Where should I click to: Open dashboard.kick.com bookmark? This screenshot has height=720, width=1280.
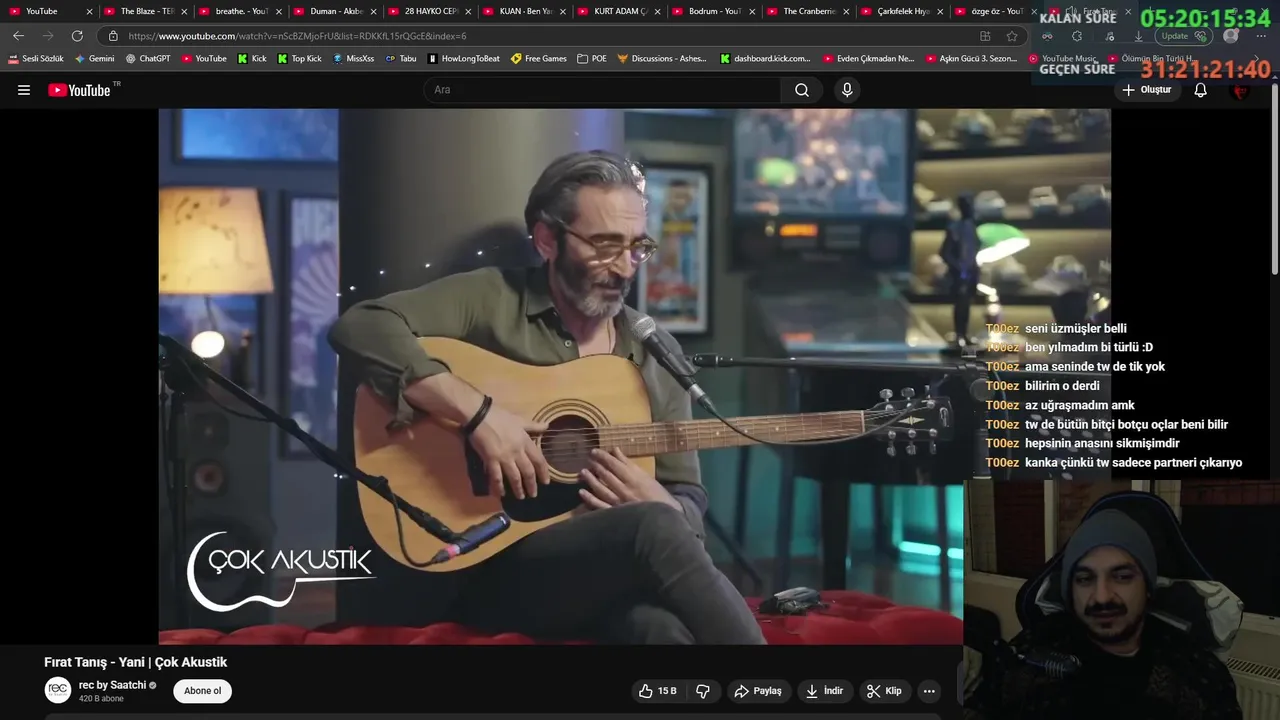tap(765, 59)
